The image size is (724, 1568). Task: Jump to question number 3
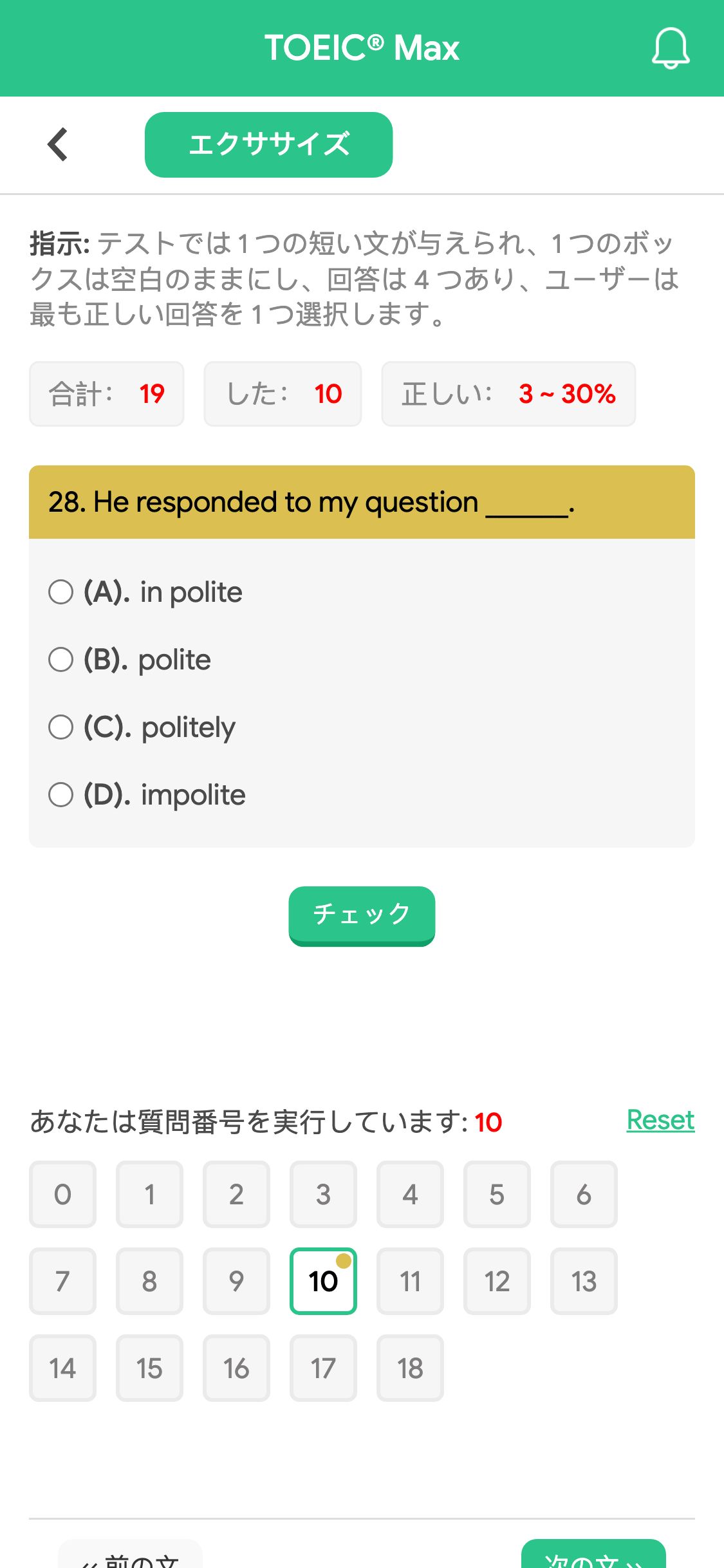pos(323,1194)
